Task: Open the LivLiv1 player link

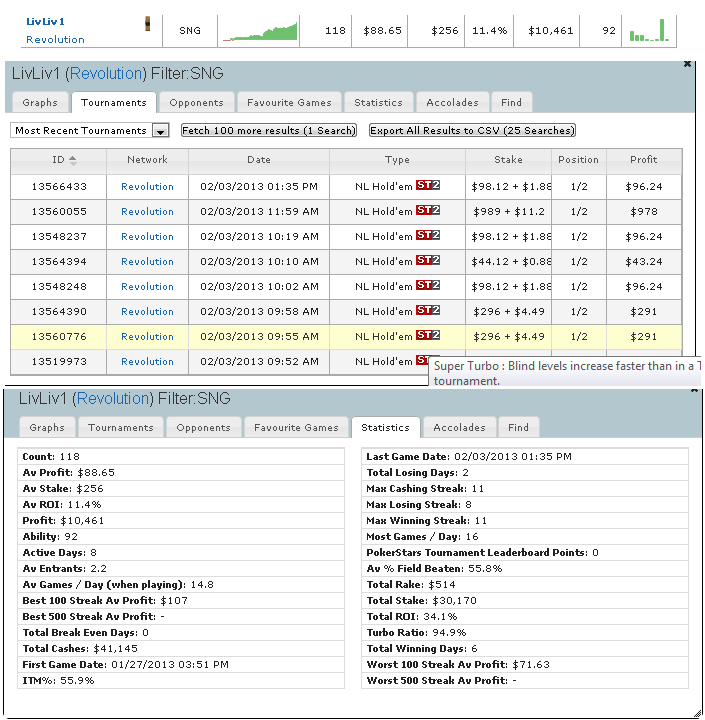Action: click(45, 22)
